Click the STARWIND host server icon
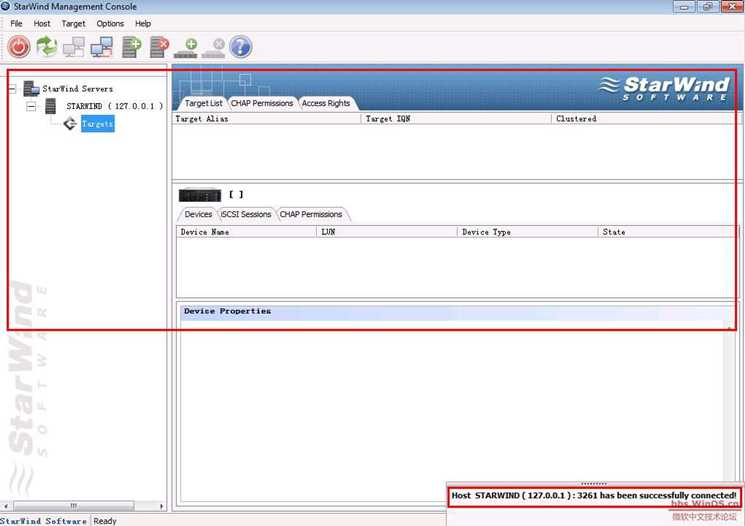This screenshot has width=745, height=526. [x=50, y=106]
